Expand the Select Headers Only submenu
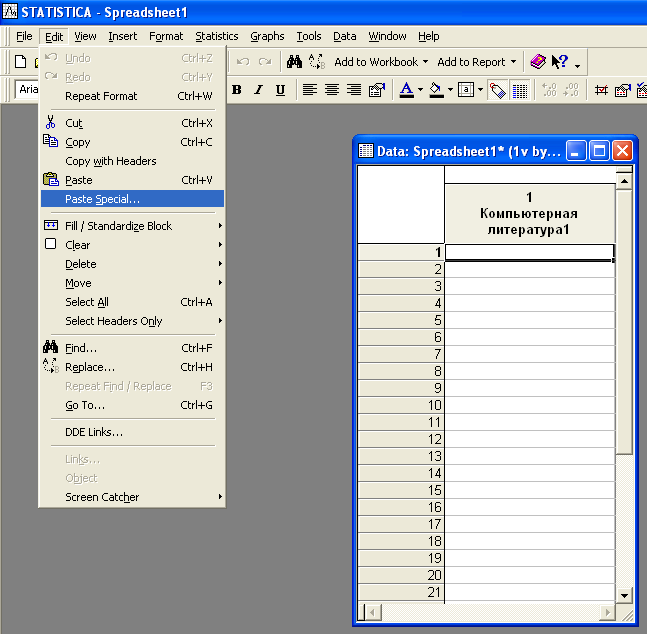 132,321
